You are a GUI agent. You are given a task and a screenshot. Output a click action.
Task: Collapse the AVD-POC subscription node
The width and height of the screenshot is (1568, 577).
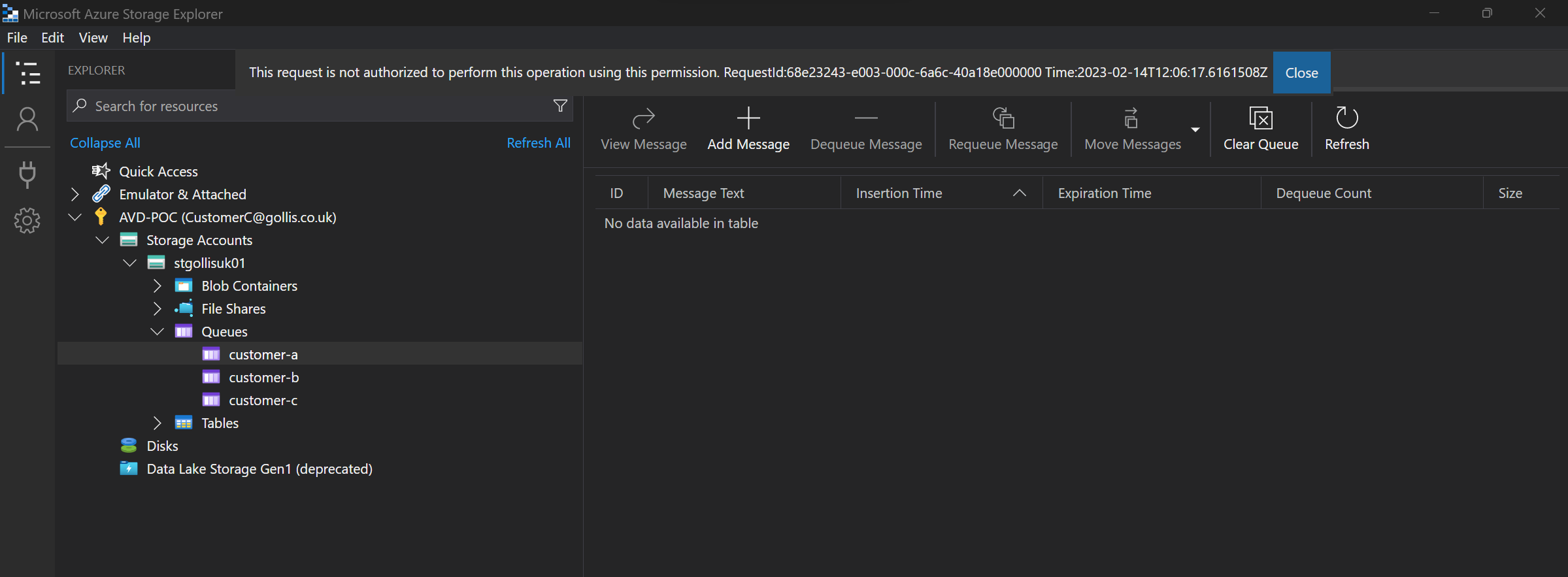tap(75, 217)
